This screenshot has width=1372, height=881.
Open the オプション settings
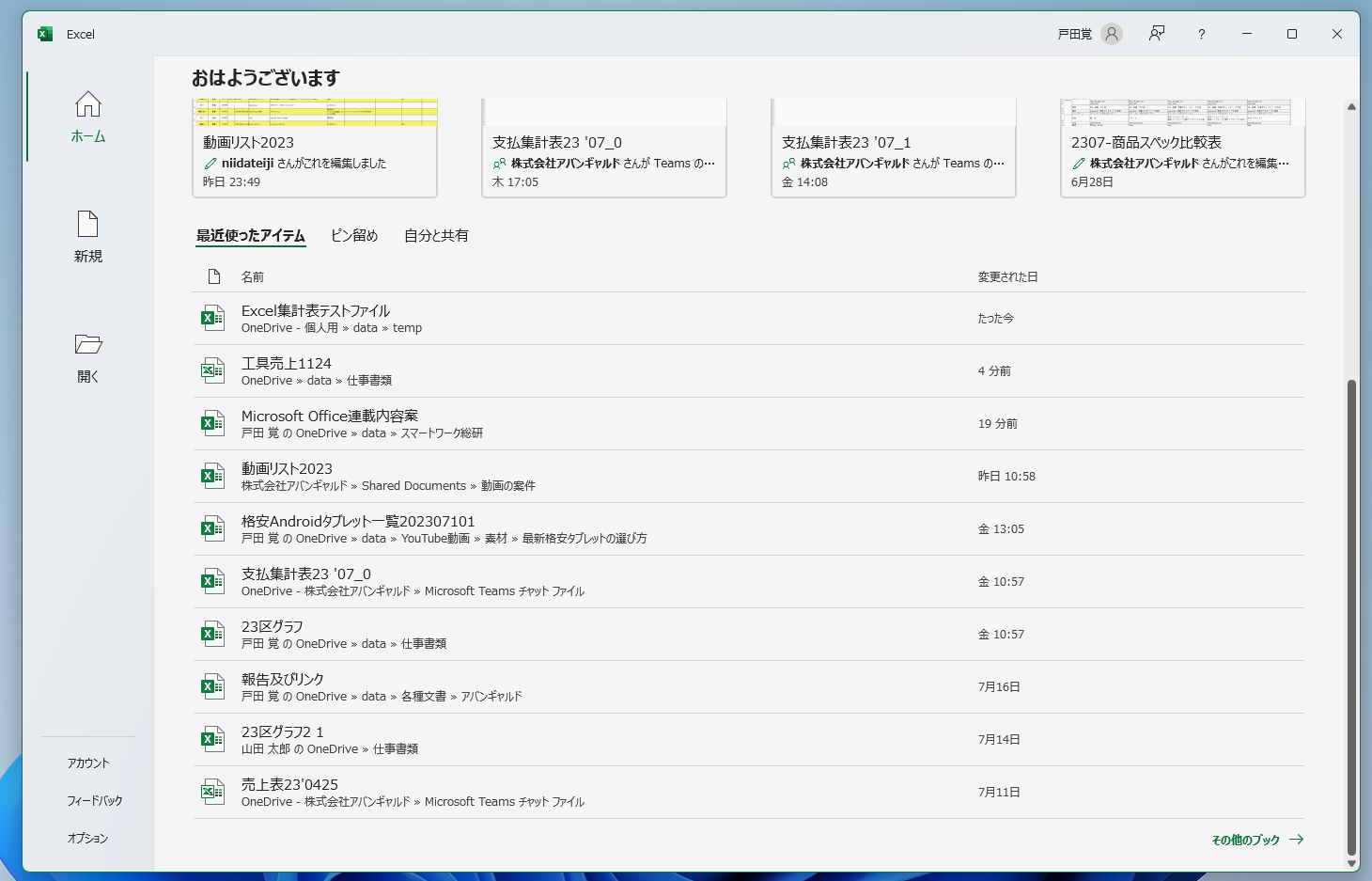click(x=87, y=839)
